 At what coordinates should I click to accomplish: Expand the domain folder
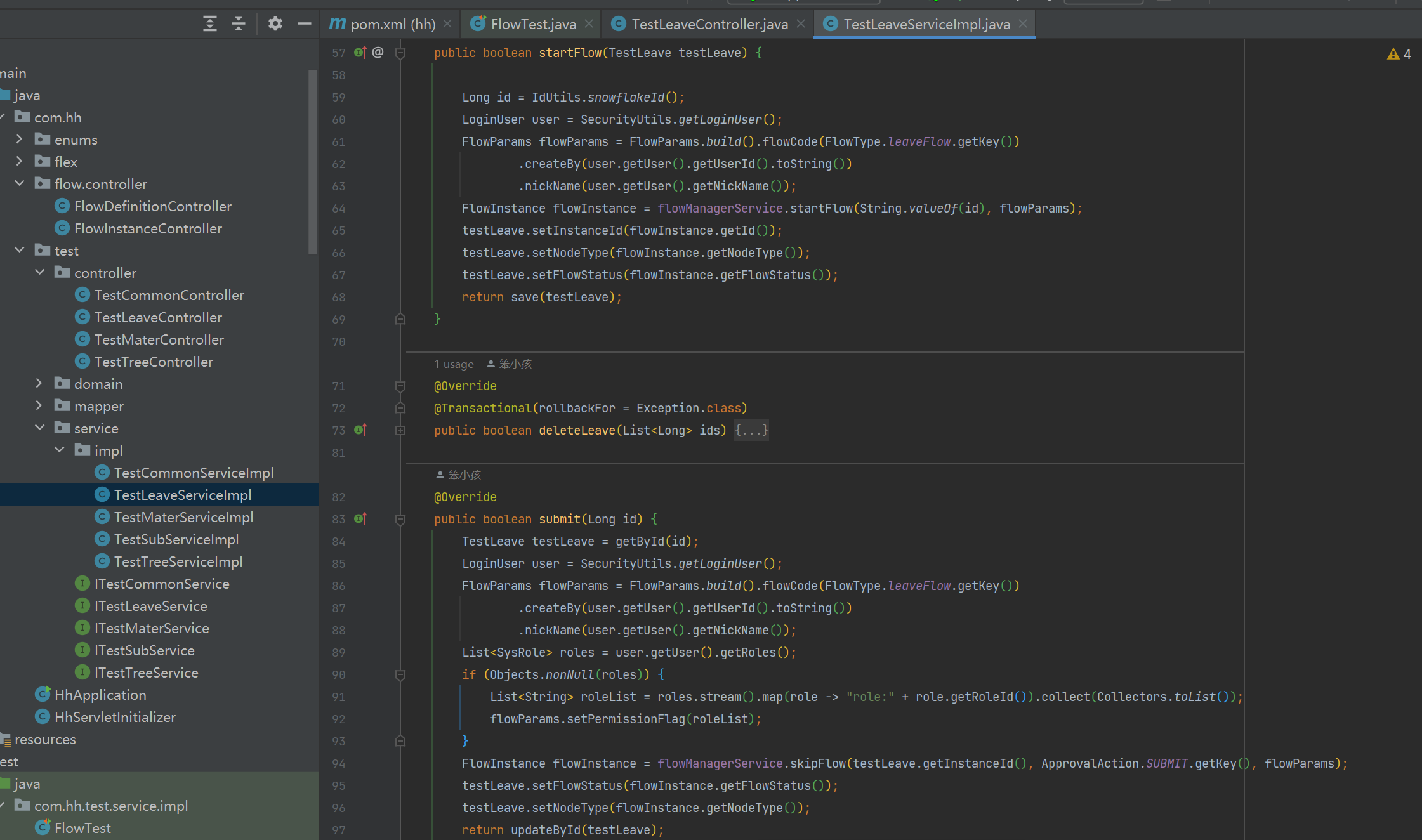coord(39,383)
